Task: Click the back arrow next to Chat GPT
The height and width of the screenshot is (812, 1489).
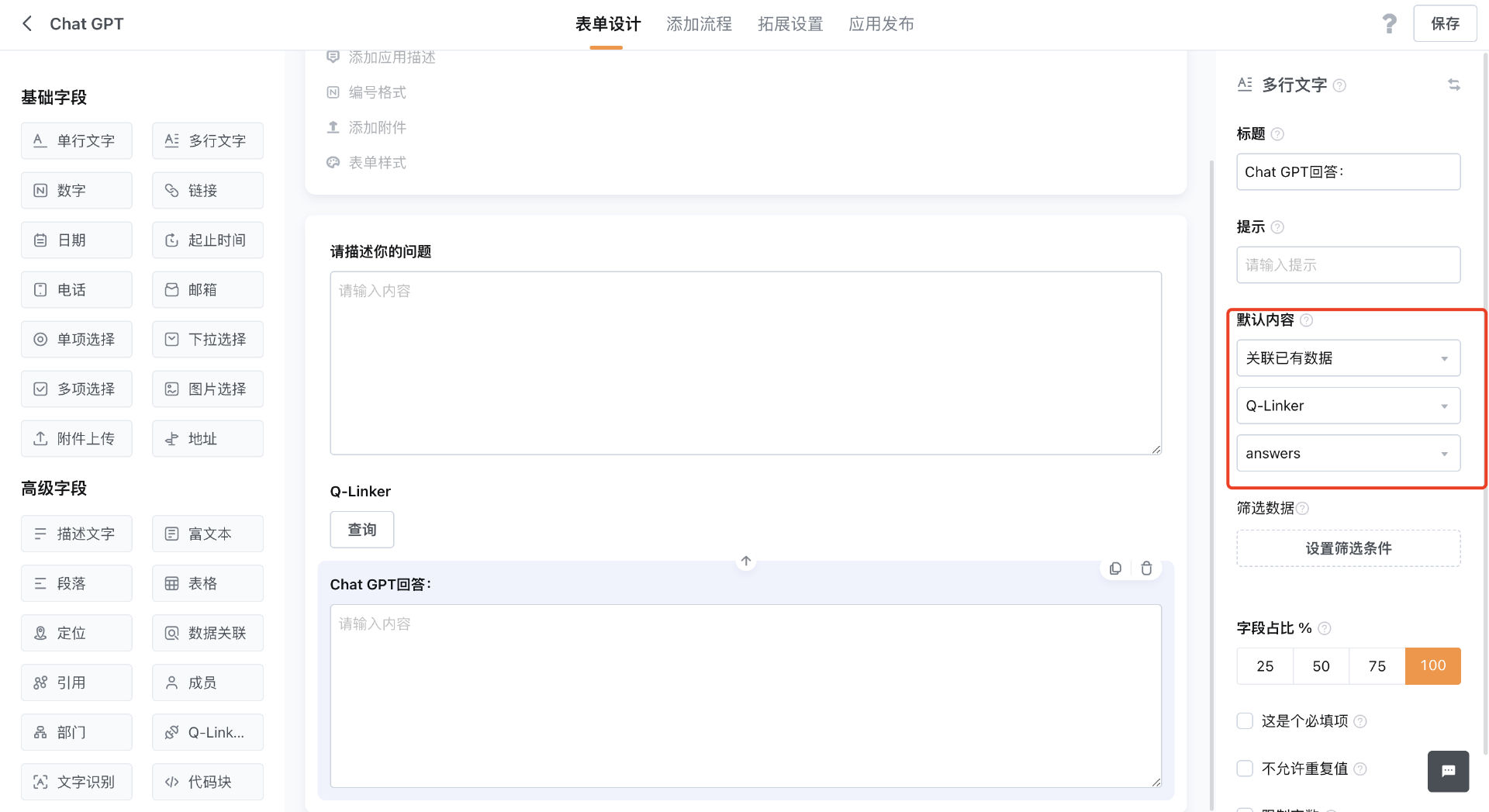Action: coord(28,24)
